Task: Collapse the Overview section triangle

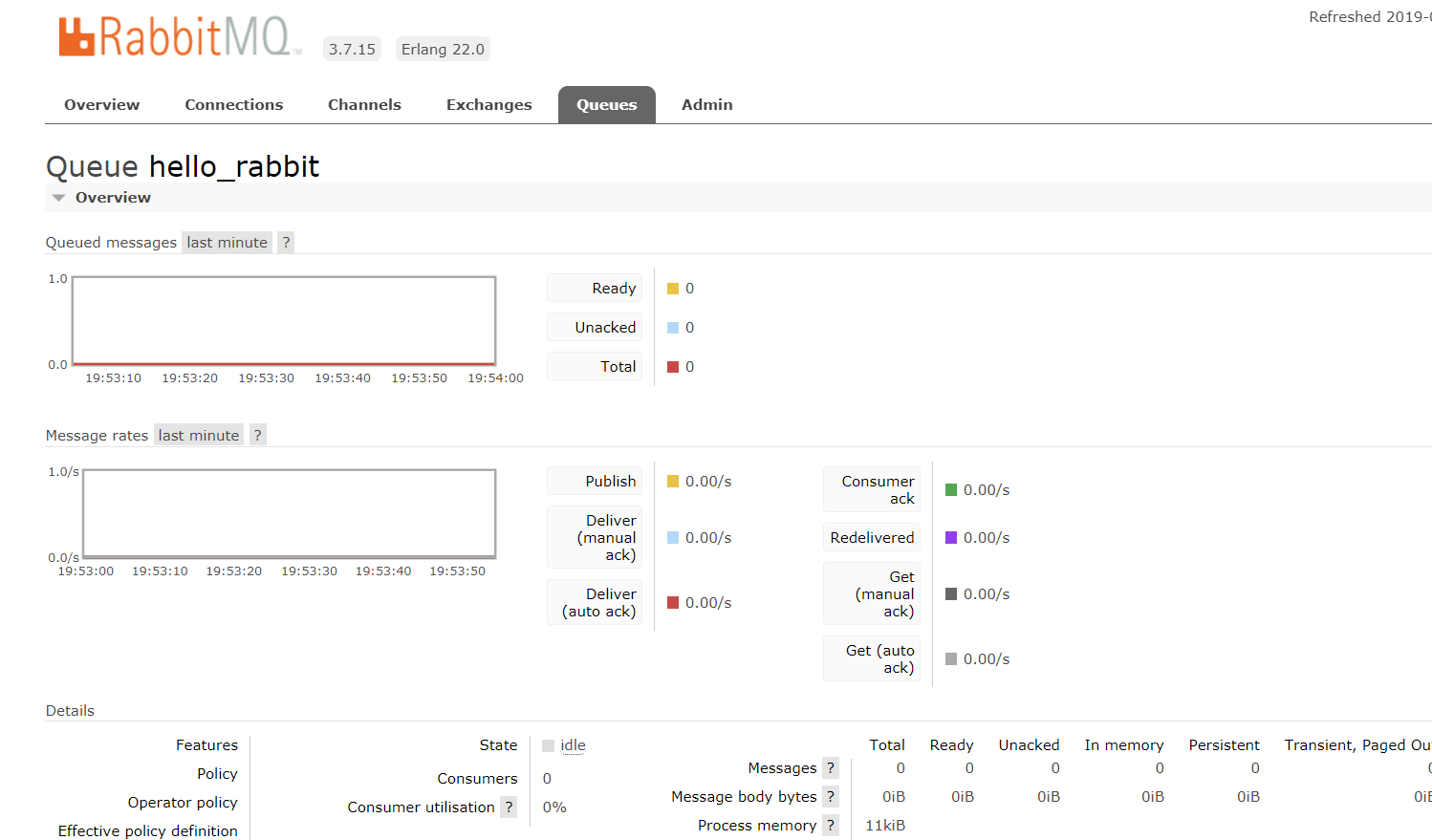Action: coord(59,198)
